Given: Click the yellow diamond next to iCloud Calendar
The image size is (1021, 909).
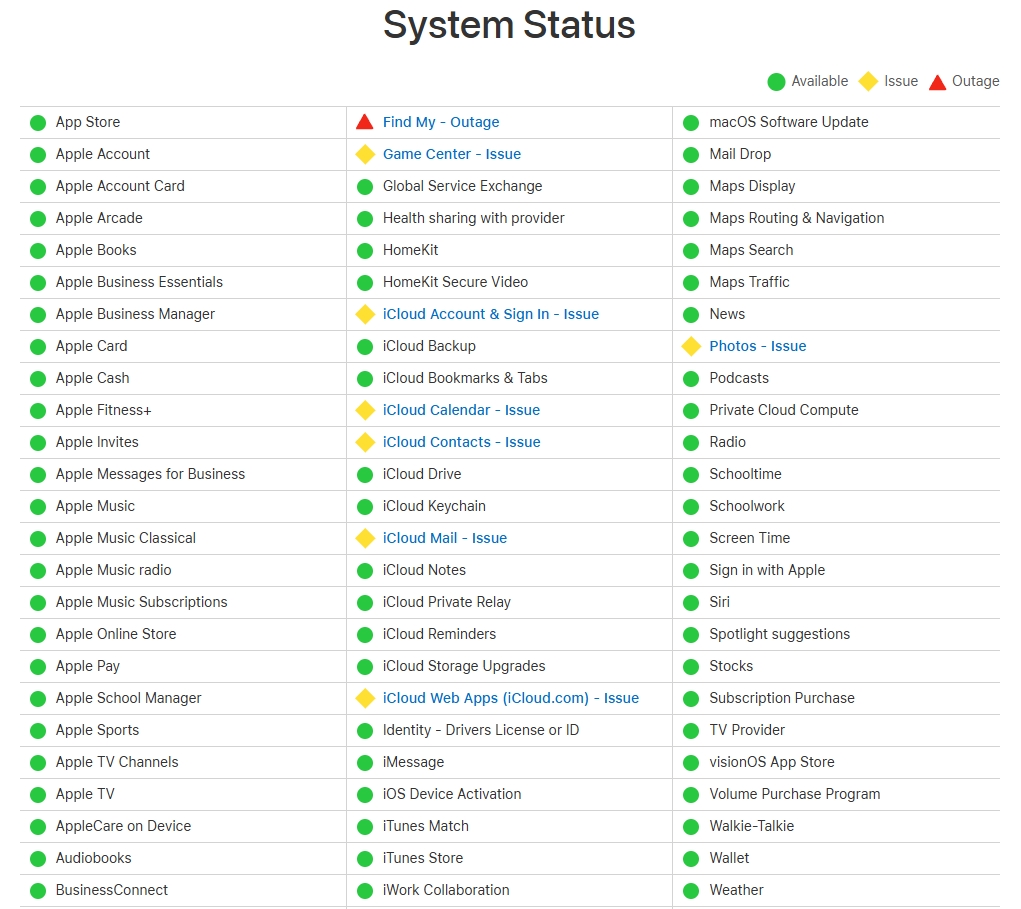Looking at the screenshot, I should [x=365, y=410].
